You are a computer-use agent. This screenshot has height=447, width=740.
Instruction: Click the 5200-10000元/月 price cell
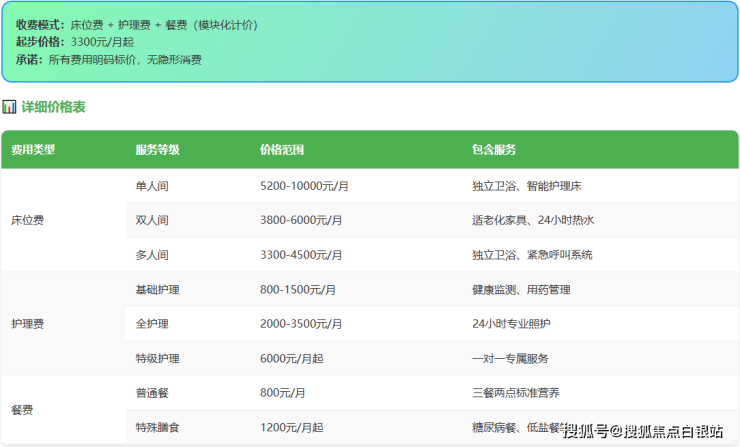304,186
